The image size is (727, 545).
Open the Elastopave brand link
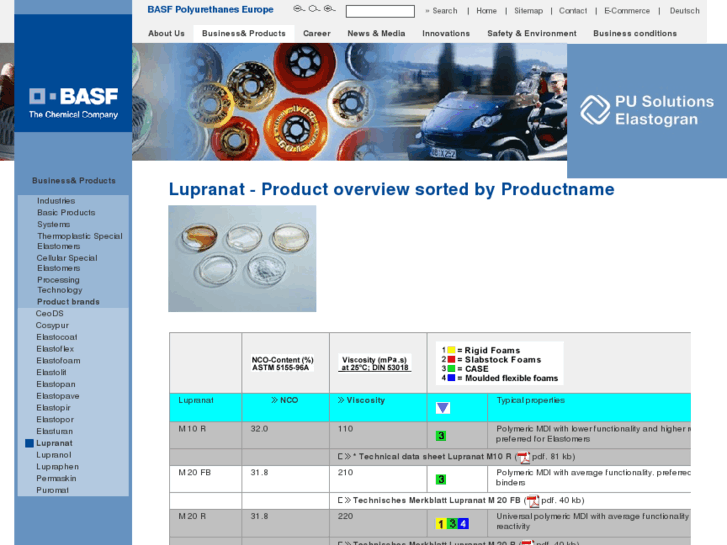[x=58, y=396]
